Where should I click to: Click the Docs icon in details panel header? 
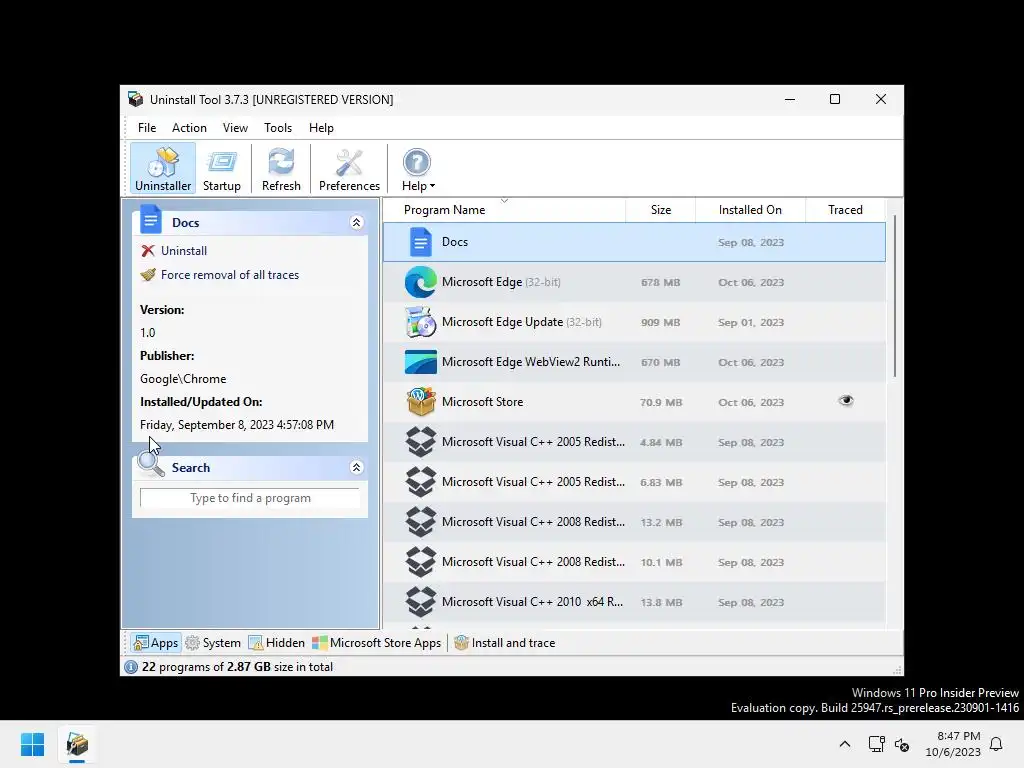tap(151, 219)
